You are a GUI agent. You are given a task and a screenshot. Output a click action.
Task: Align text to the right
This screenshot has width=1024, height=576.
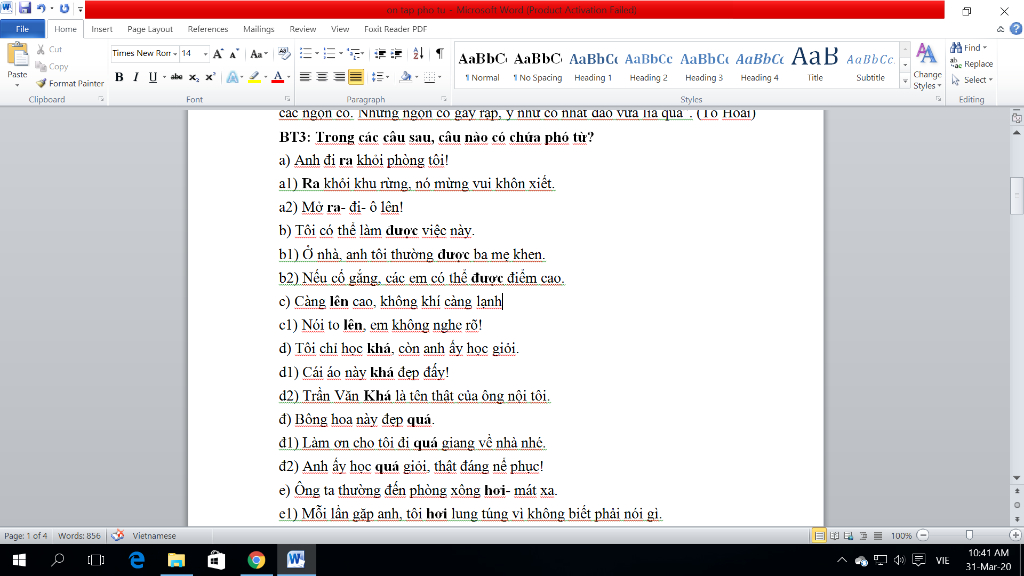339,77
